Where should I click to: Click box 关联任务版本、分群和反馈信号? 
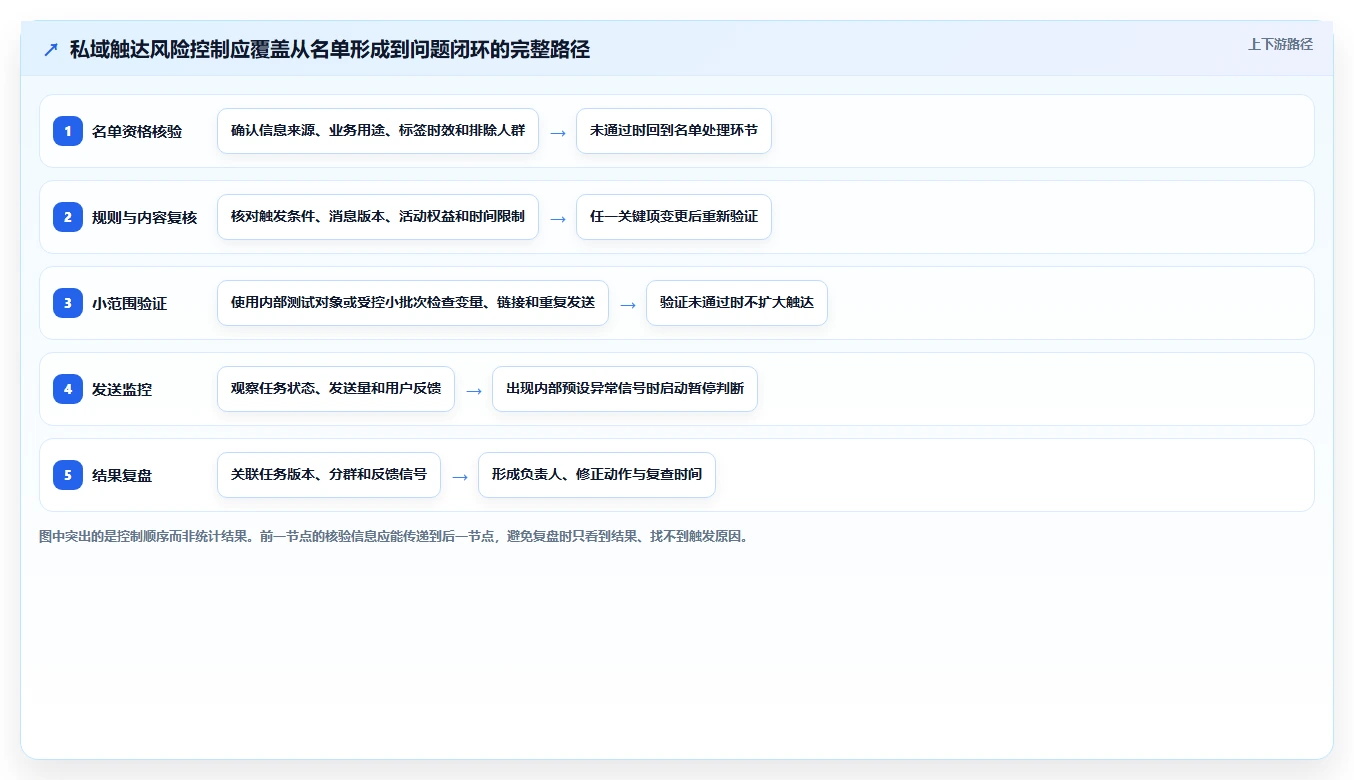coord(329,475)
